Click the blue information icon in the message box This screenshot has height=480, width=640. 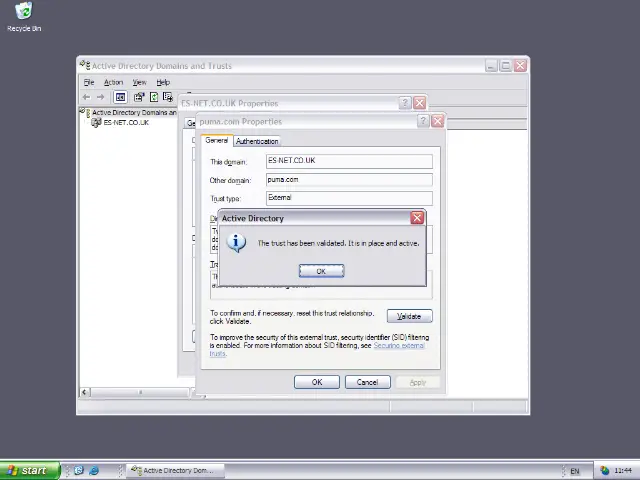click(236, 243)
